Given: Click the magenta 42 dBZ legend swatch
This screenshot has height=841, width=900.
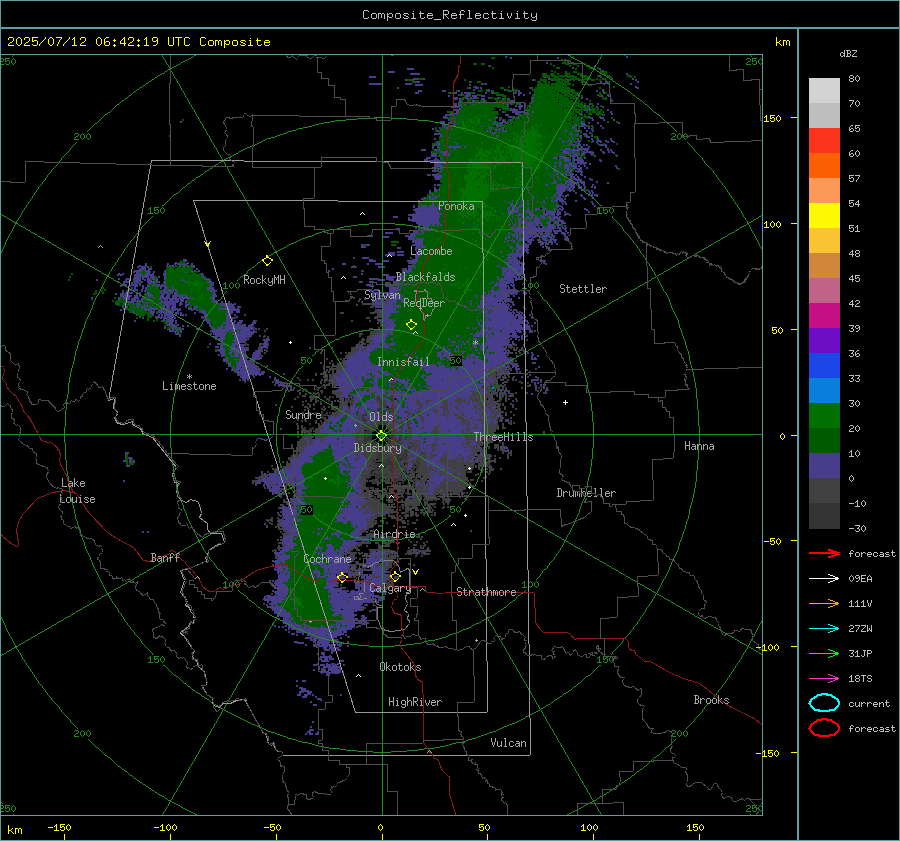Looking at the screenshot, I should [x=824, y=316].
